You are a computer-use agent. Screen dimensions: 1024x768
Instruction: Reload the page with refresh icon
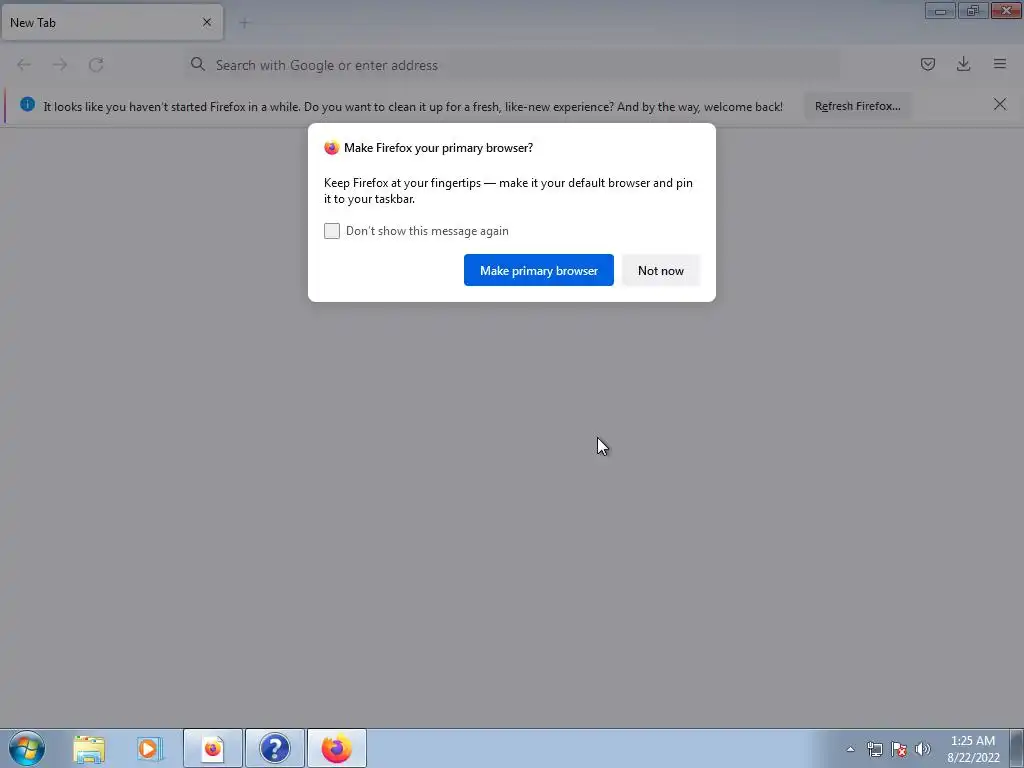point(96,65)
